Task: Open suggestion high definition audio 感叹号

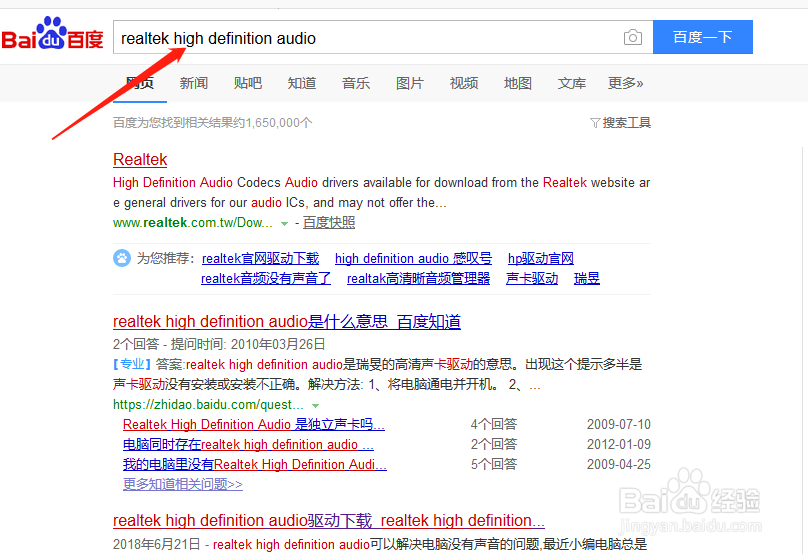Action: (x=413, y=258)
